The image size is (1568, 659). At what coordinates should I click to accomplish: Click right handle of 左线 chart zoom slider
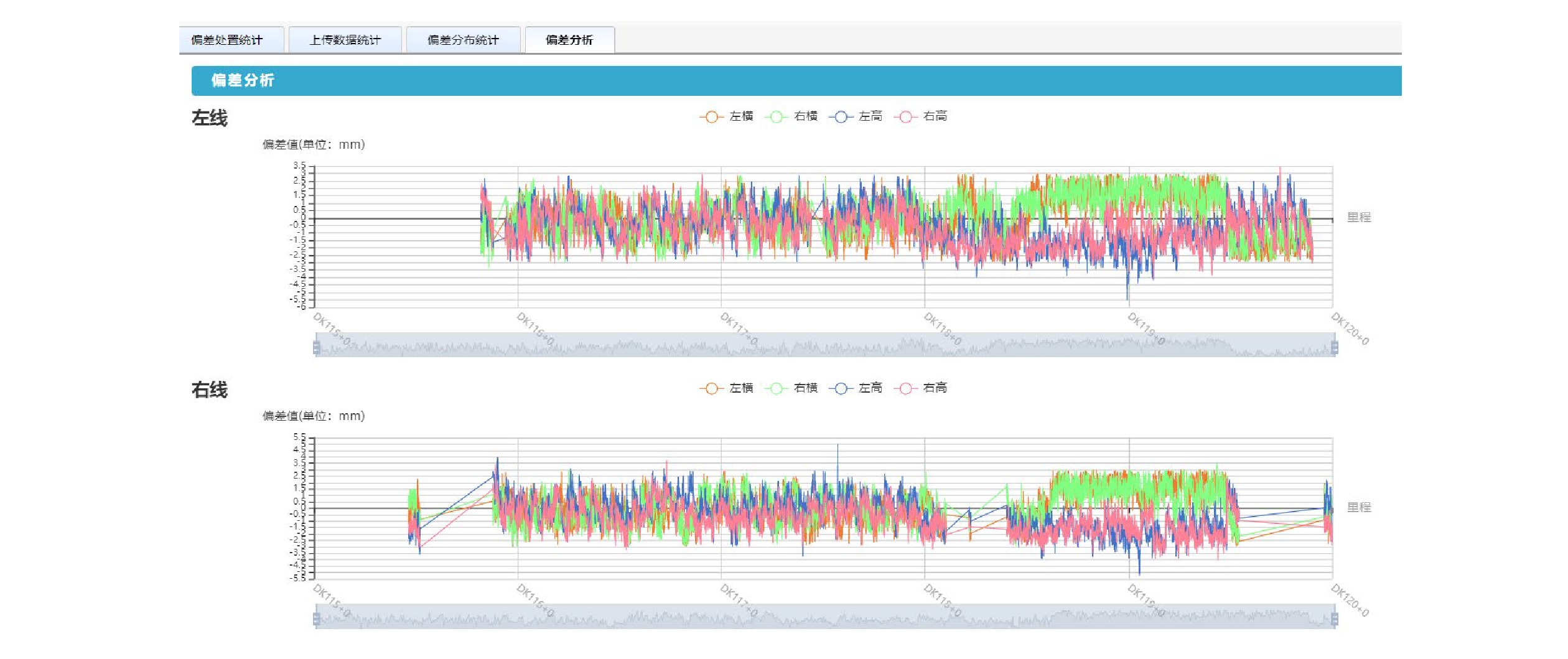coord(1334,347)
